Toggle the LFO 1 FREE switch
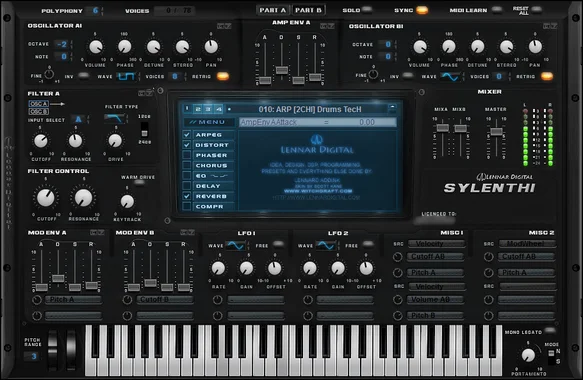This screenshot has width=583, height=380. (278, 245)
